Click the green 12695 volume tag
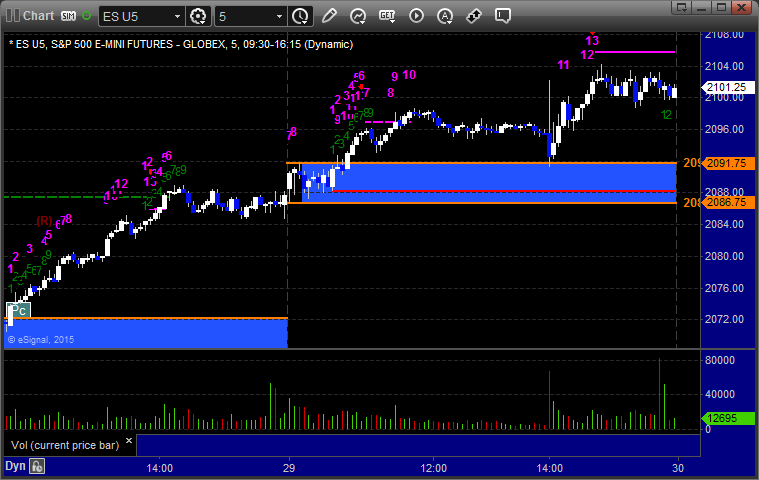 point(728,418)
